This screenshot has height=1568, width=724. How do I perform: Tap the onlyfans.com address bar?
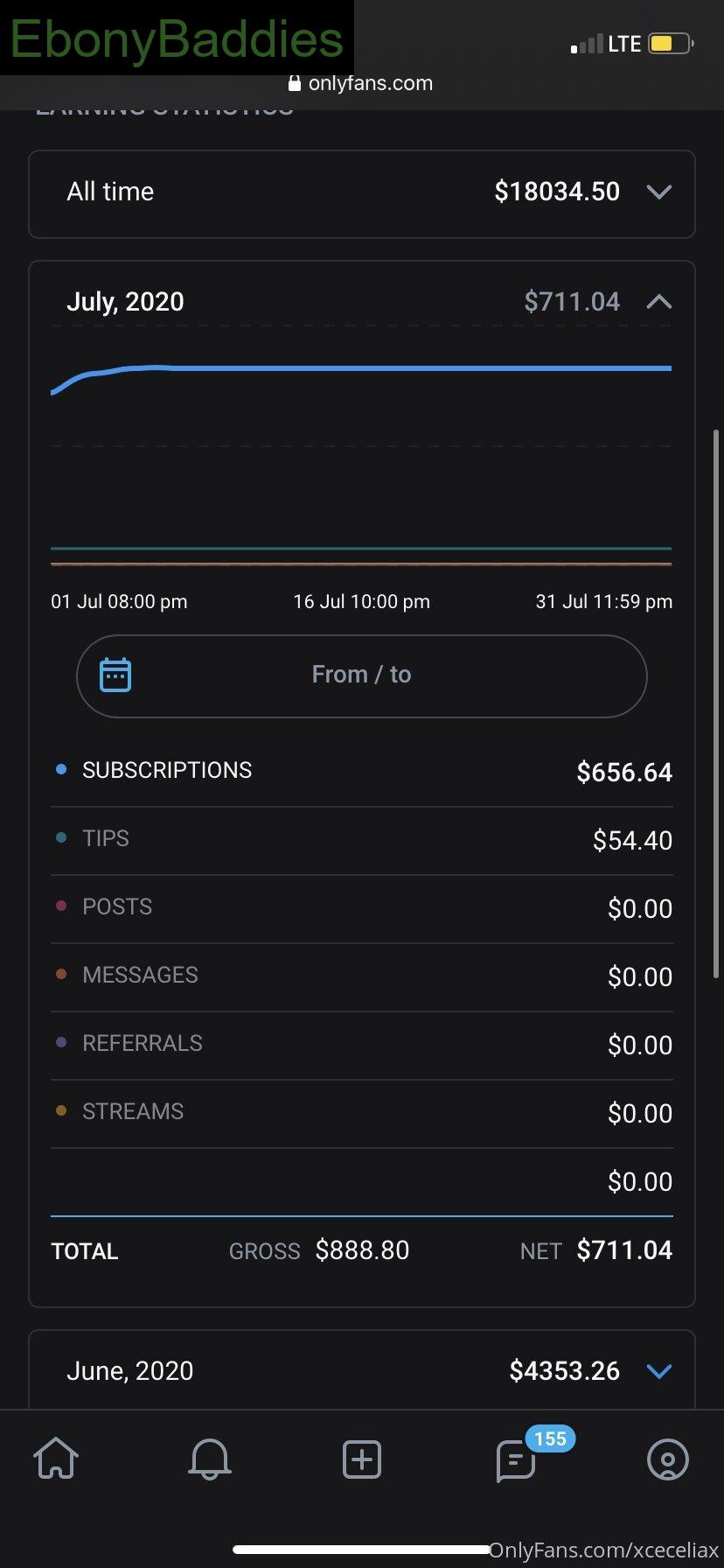[361, 83]
